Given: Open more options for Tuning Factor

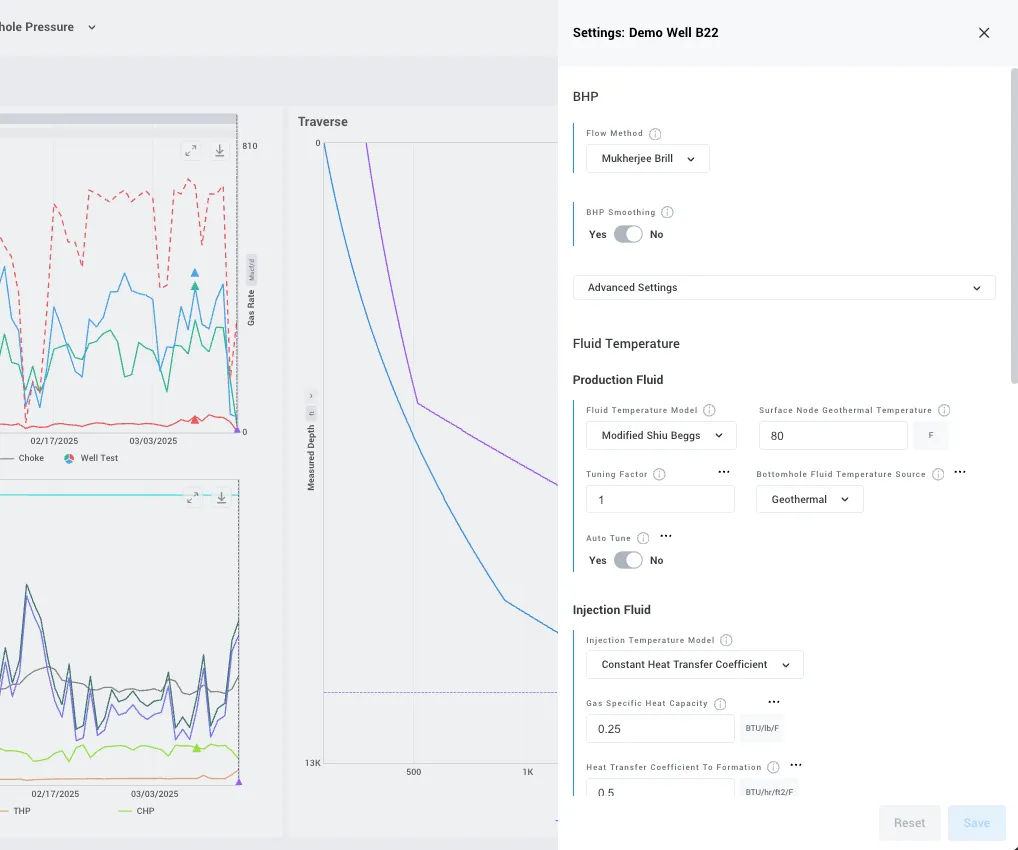Looking at the screenshot, I should [x=724, y=472].
